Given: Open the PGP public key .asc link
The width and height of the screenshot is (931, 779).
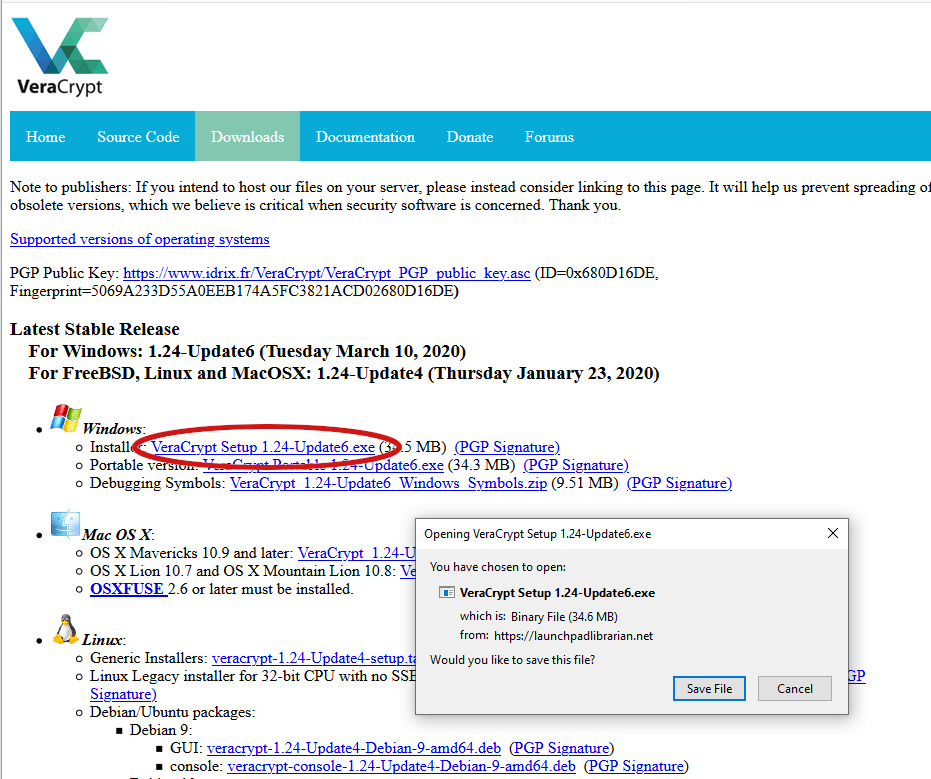Looking at the screenshot, I should (327, 273).
